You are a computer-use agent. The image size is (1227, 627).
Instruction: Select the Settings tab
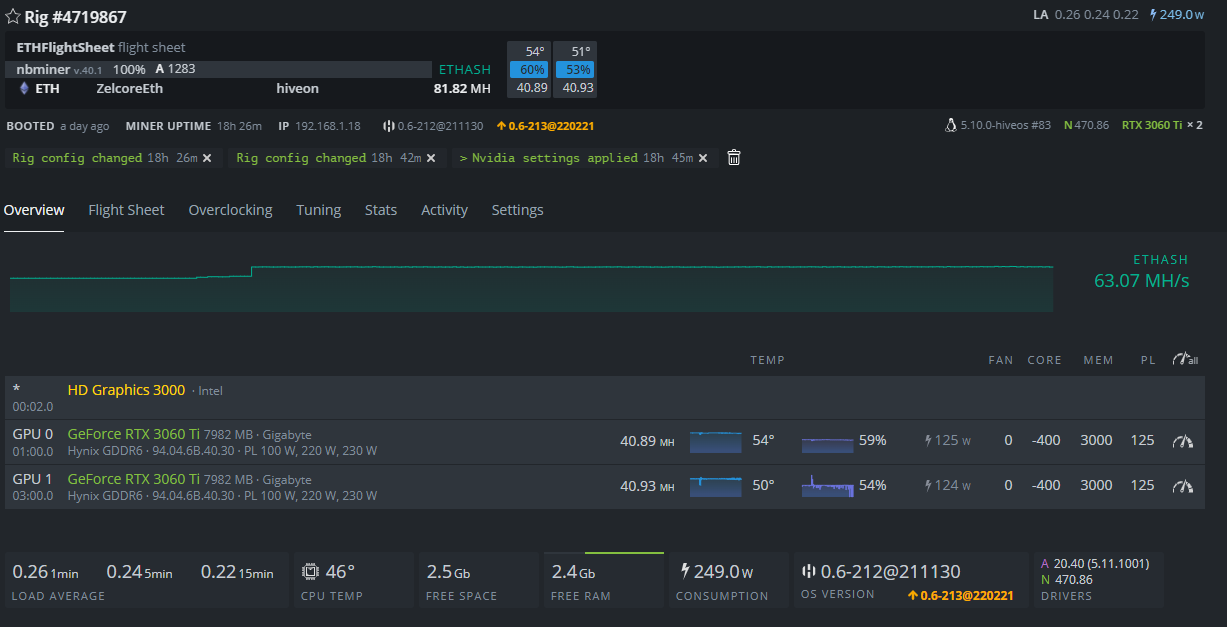(x=517, y=210)
